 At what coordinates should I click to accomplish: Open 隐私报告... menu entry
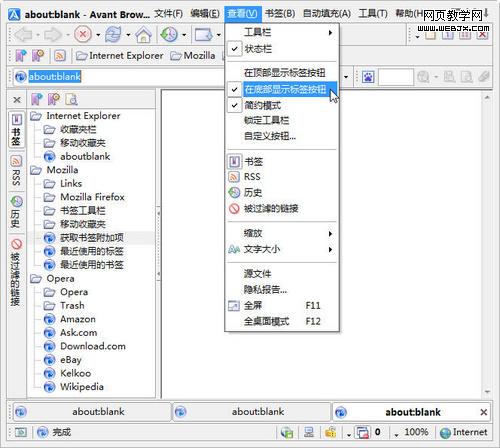coord(282,289)
